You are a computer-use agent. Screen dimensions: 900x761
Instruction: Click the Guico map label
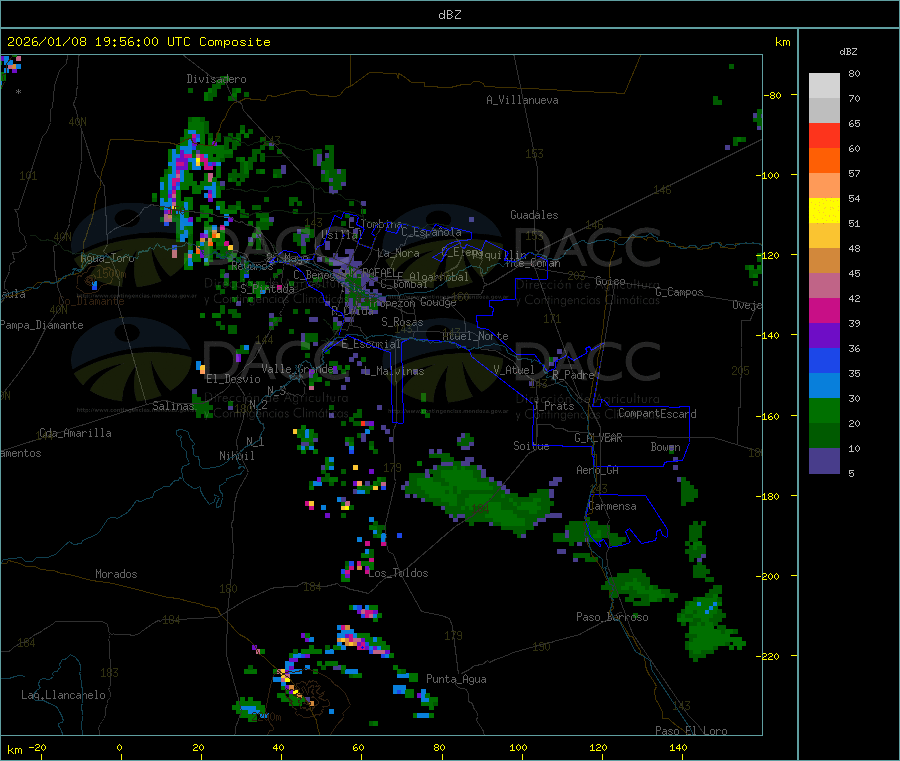pos(610,282)
